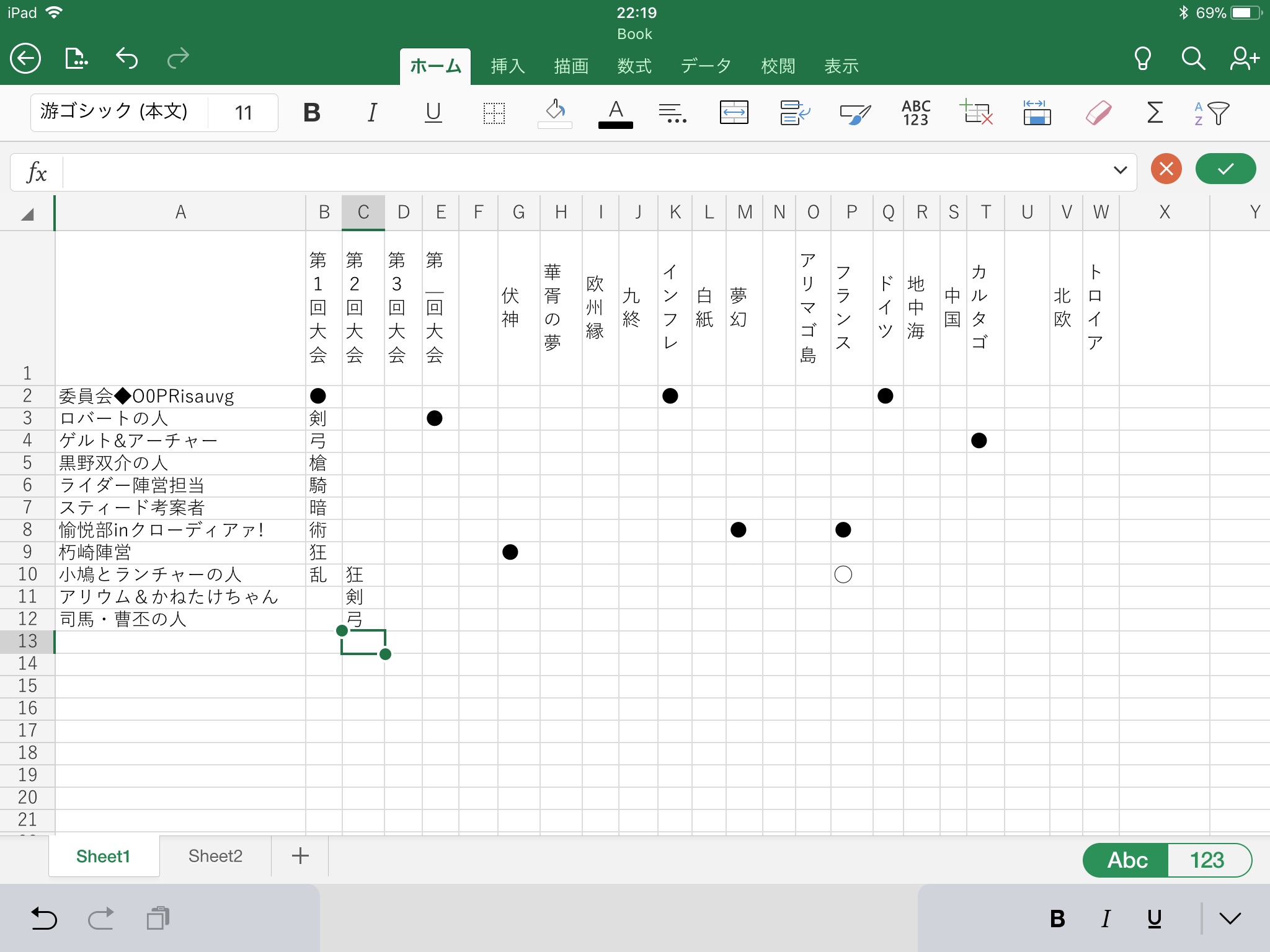Expand keyboard bar formatting chevron
Image resolution: width=1270 pixels, height=952 pixels.
[x=1230, y=919]
